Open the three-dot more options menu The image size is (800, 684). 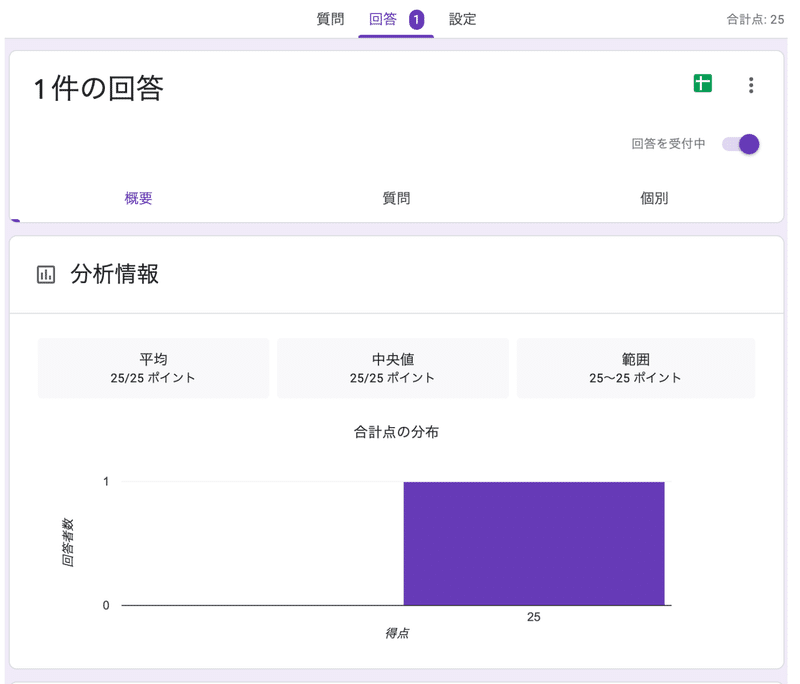click(x=751, y=85)
